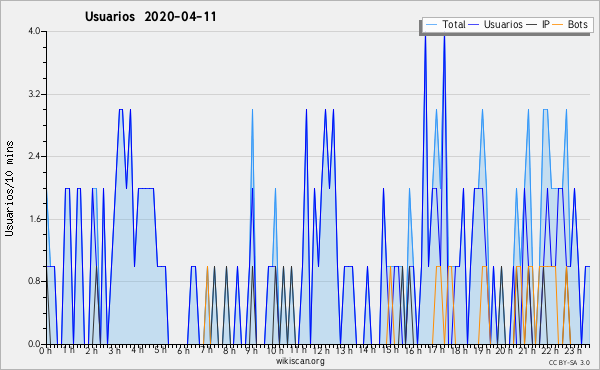Click the '0 h' x-axis label
This screenshot has width=600, height=370.
click(46, 350)
